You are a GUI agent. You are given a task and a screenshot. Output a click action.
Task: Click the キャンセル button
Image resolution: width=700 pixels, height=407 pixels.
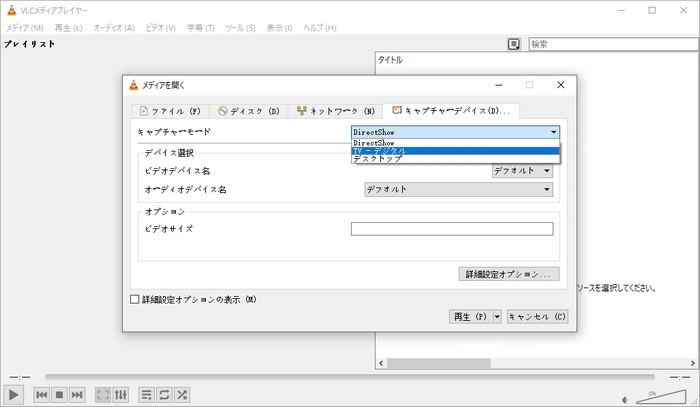tap(538, 317)
